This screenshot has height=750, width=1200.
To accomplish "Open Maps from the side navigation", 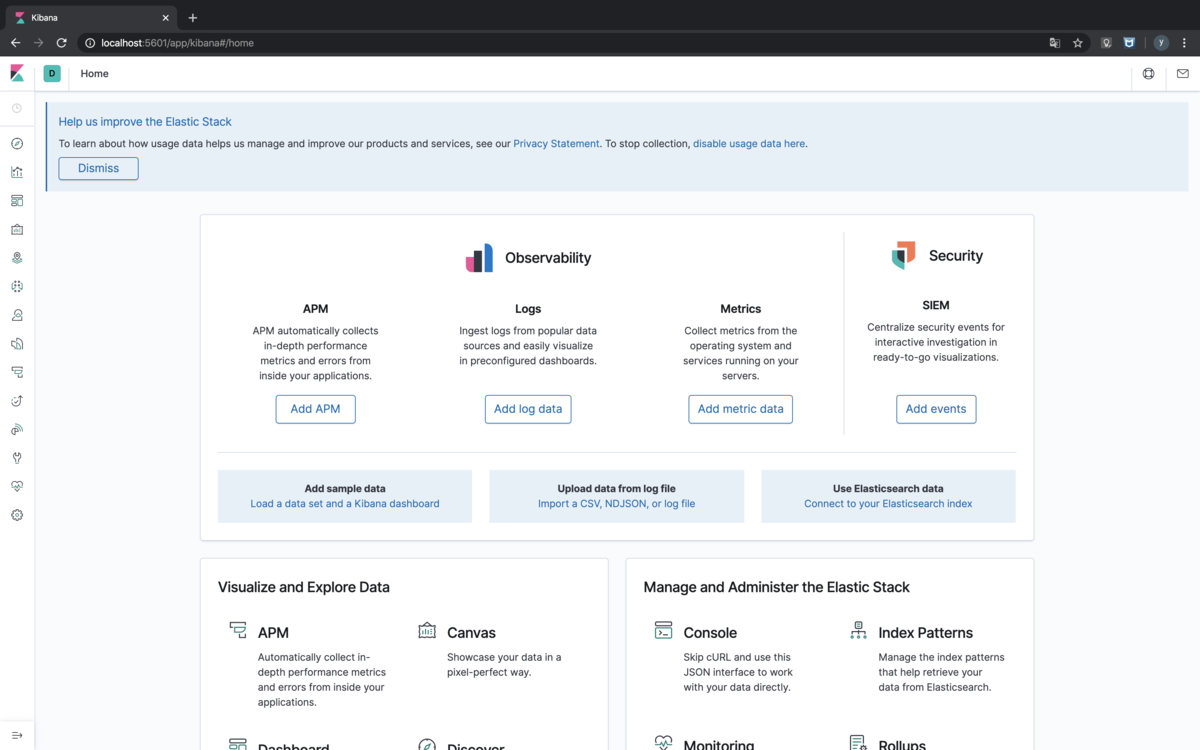I will click(x=17, y=258).
